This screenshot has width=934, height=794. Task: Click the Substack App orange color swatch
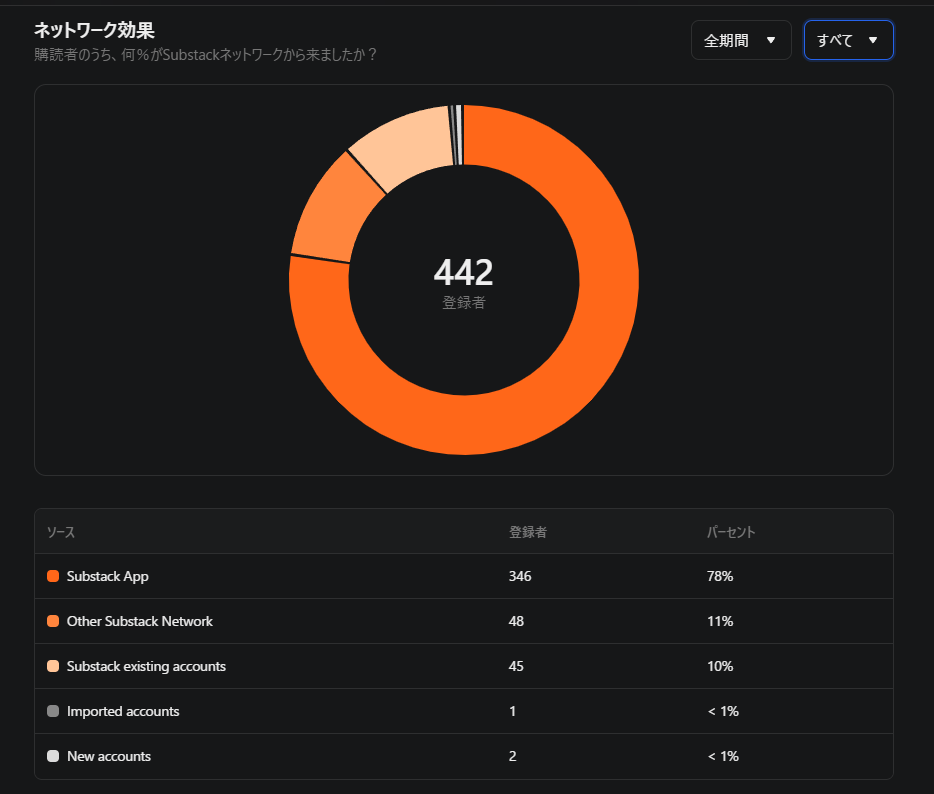click(x=53, y=576)
